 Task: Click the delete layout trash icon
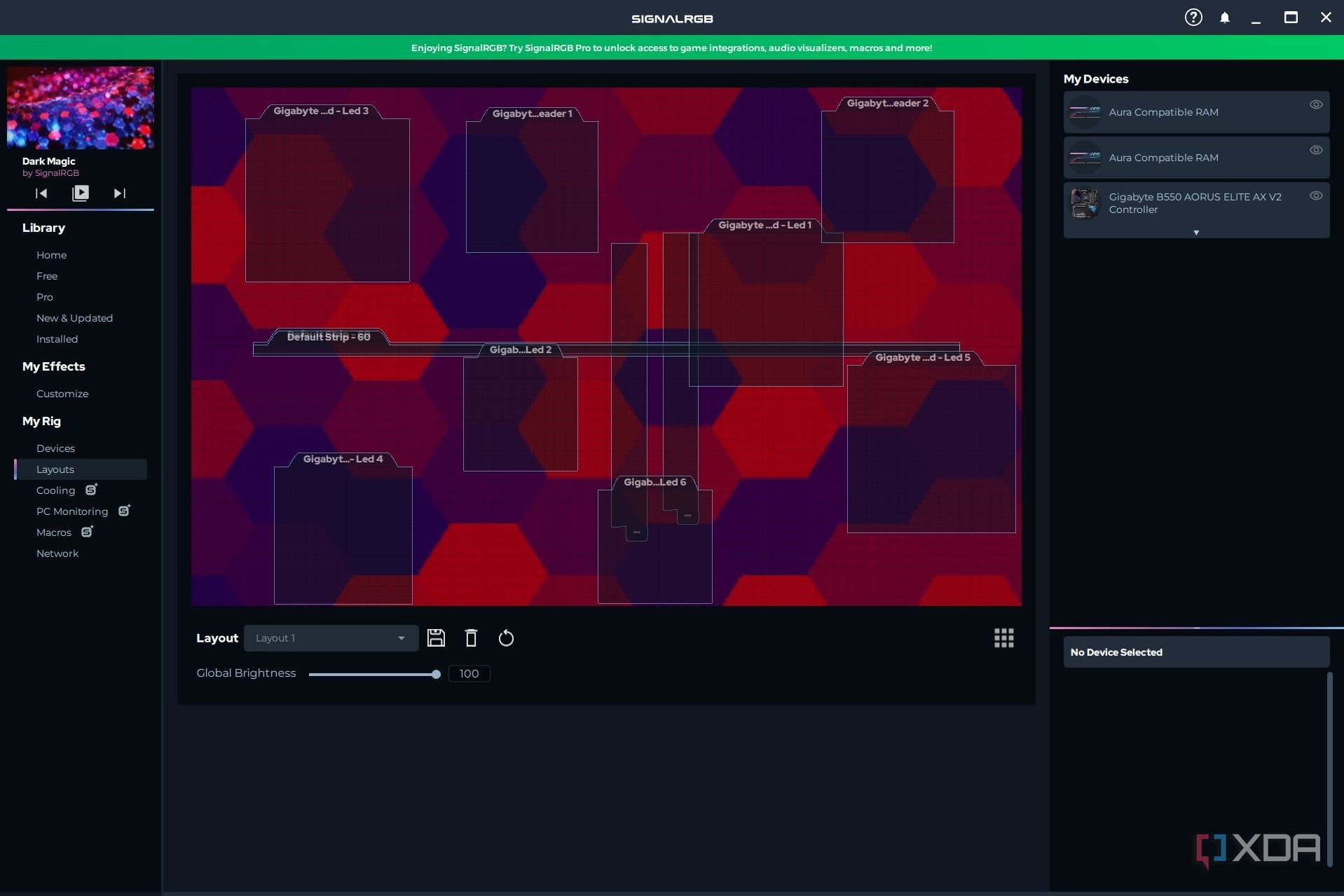pyautogui.click(x=471, y=637)
